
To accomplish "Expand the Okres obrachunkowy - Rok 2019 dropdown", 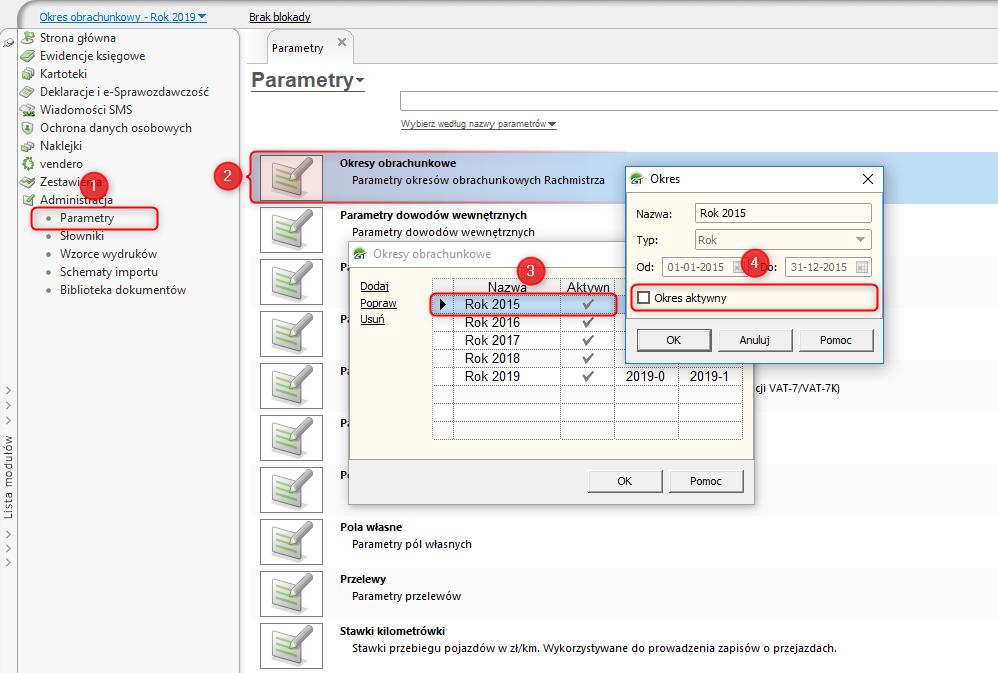I will pos(122,17).
